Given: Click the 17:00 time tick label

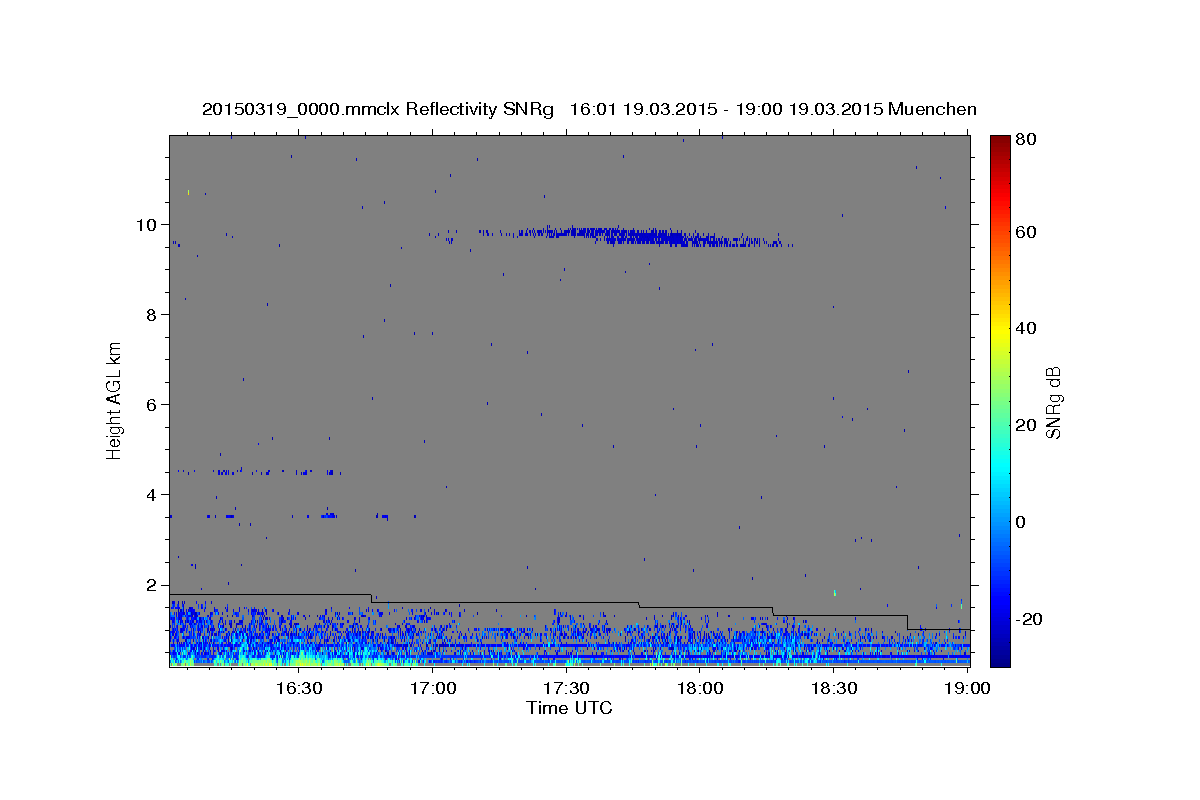Looking at the screenshot, I should (433, 688).
